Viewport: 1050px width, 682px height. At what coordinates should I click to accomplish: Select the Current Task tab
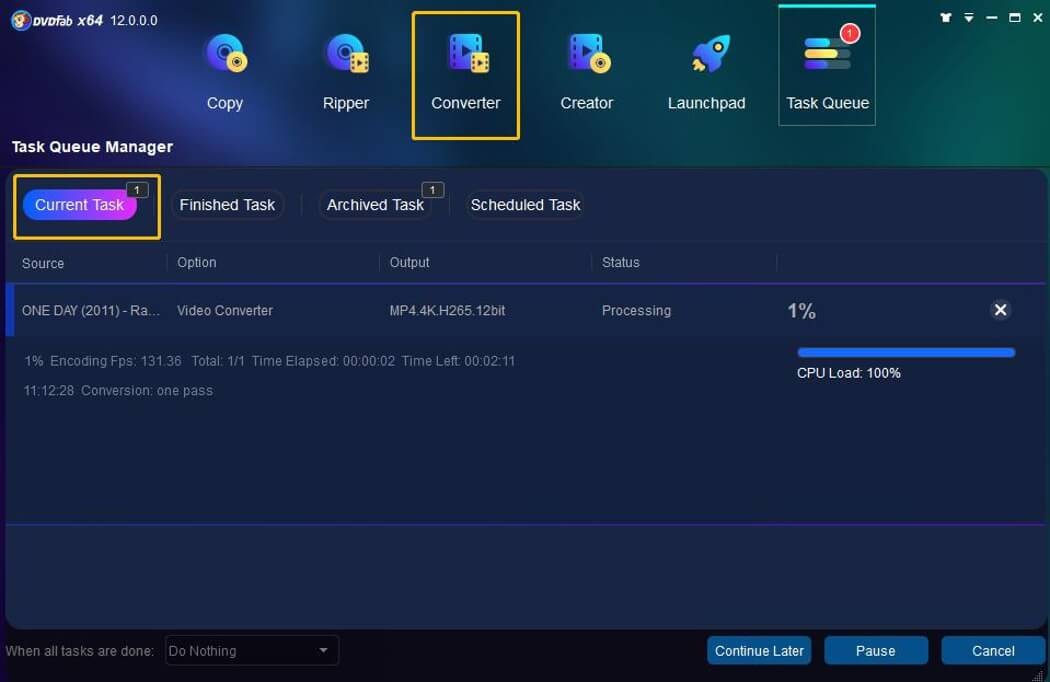coord(79,204)
